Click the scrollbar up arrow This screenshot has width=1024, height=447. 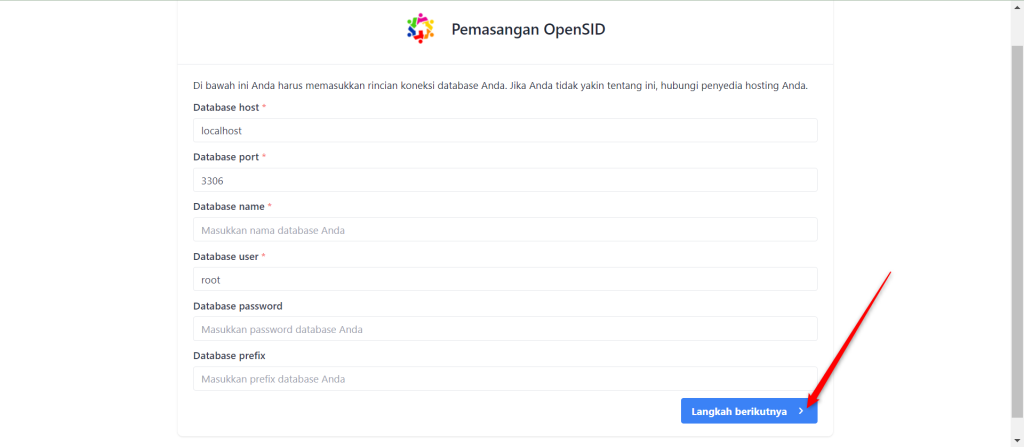(1017, 6)
